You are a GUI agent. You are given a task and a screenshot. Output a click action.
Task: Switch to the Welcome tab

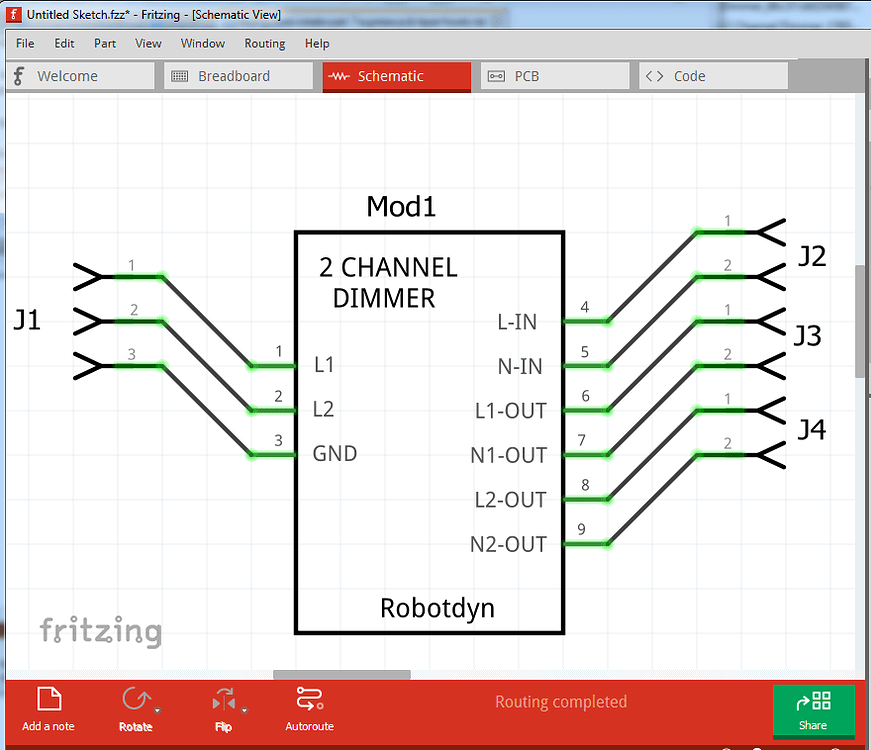pos(80,75)
